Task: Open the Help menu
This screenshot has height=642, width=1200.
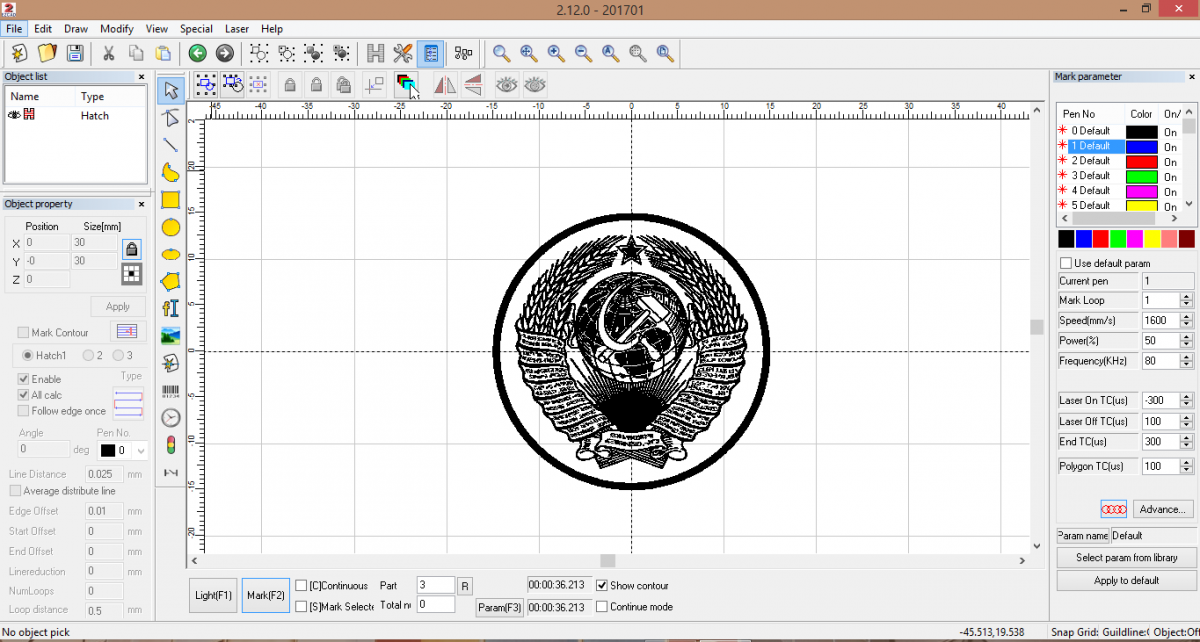Action: coord(272,29)
